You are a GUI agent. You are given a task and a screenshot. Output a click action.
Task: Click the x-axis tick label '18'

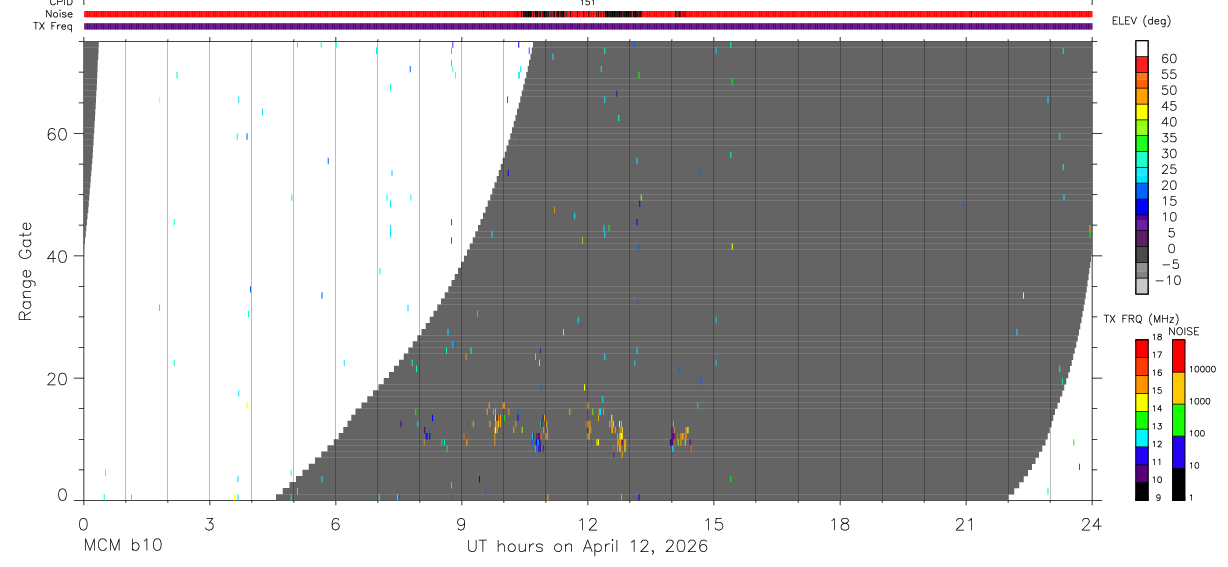tap(839, 524)
